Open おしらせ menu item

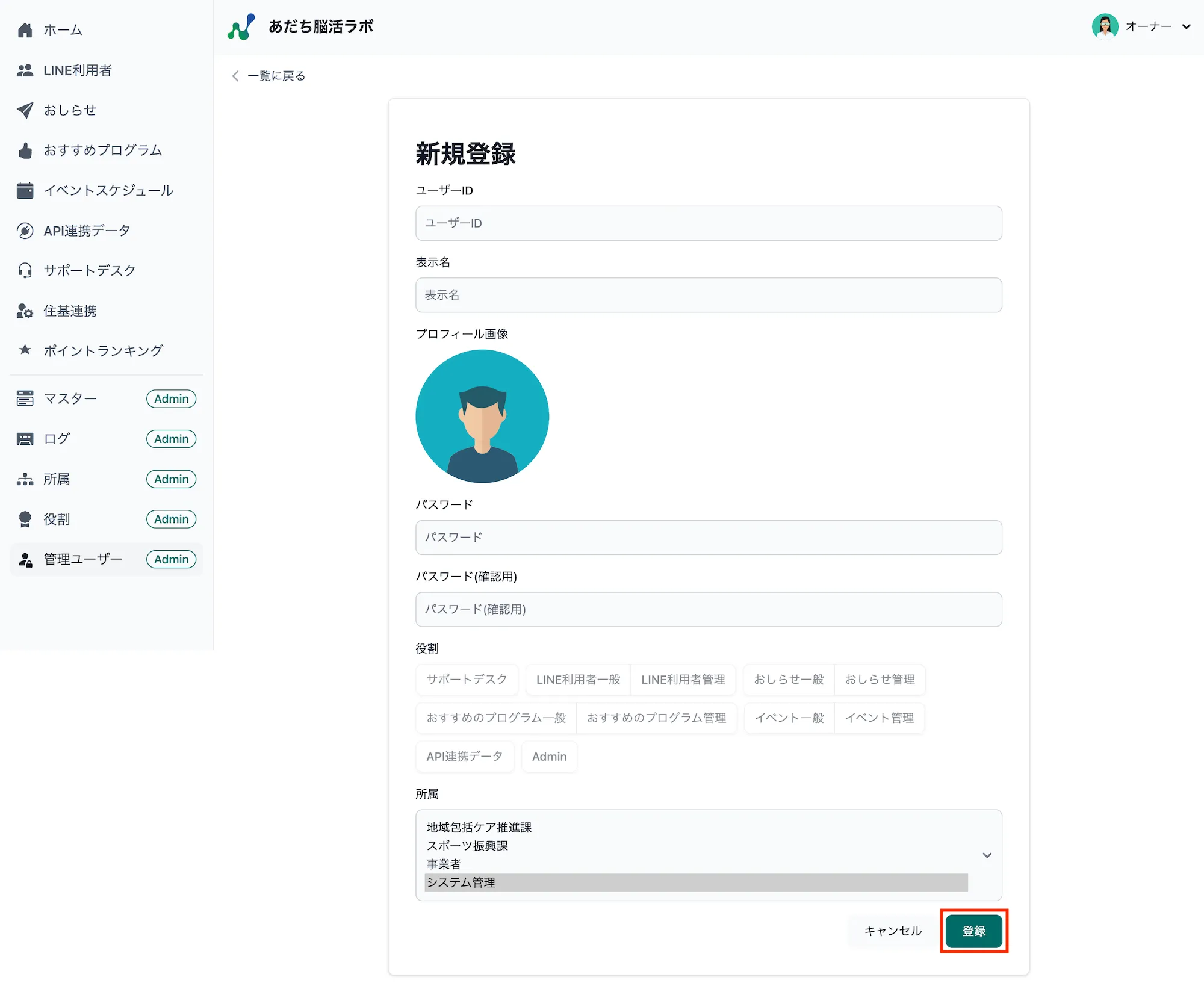point(107,110)
